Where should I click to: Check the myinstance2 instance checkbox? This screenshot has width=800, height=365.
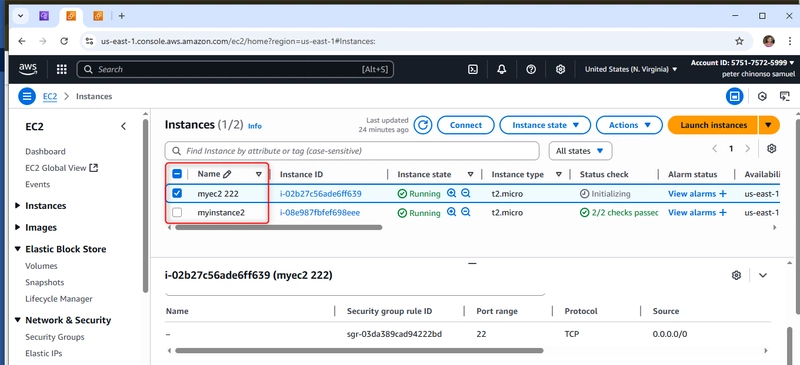(x=177, y=212)
